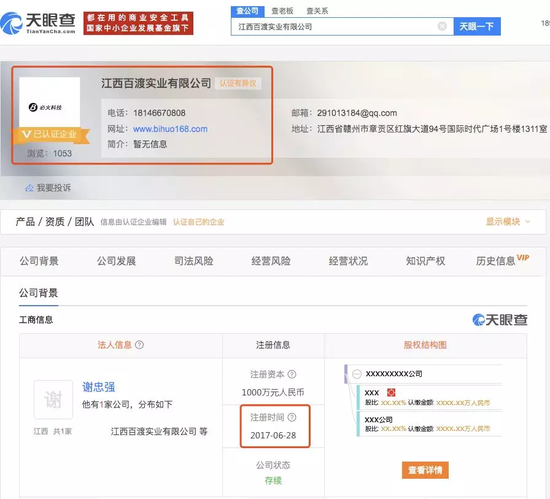The height and width of the screenshot is (499, 550).
Task: Collapse the XXXXXXXXX公司 equity tree node
Action: point(357,374)
